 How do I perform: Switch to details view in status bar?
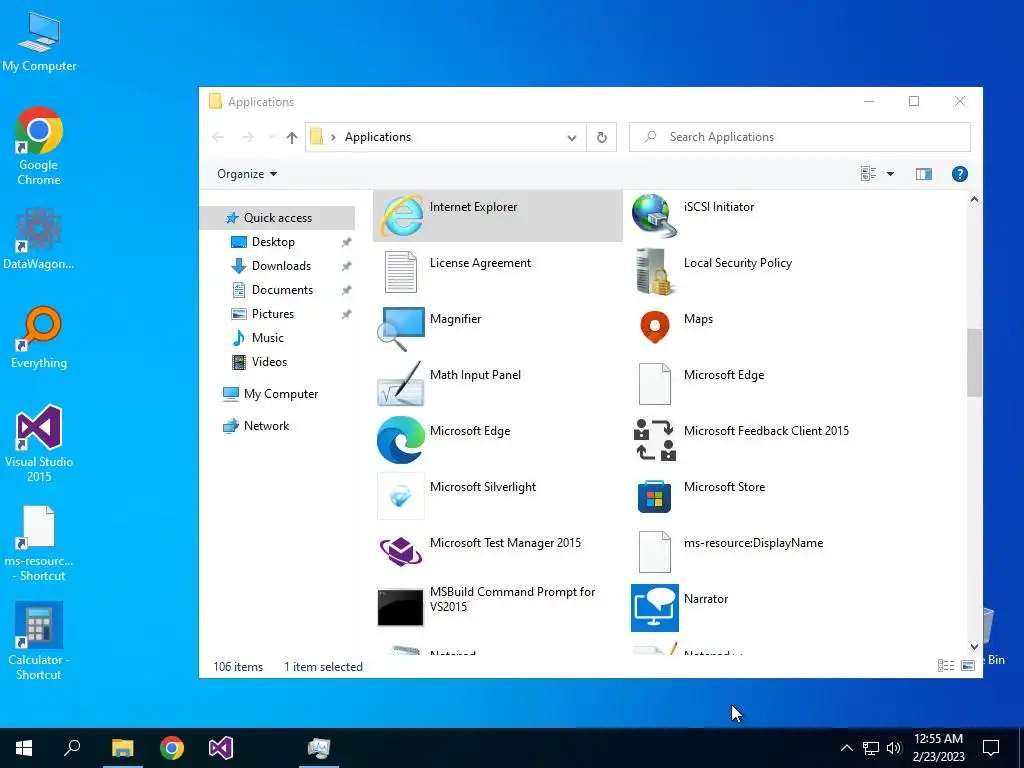tap(946, 665)
